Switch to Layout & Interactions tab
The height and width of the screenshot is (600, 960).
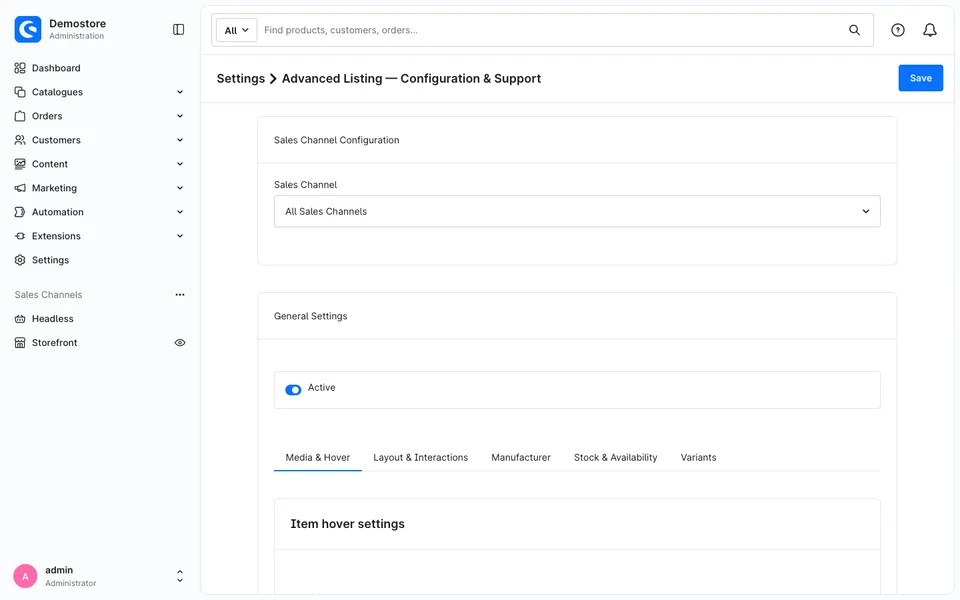(421, 457)
